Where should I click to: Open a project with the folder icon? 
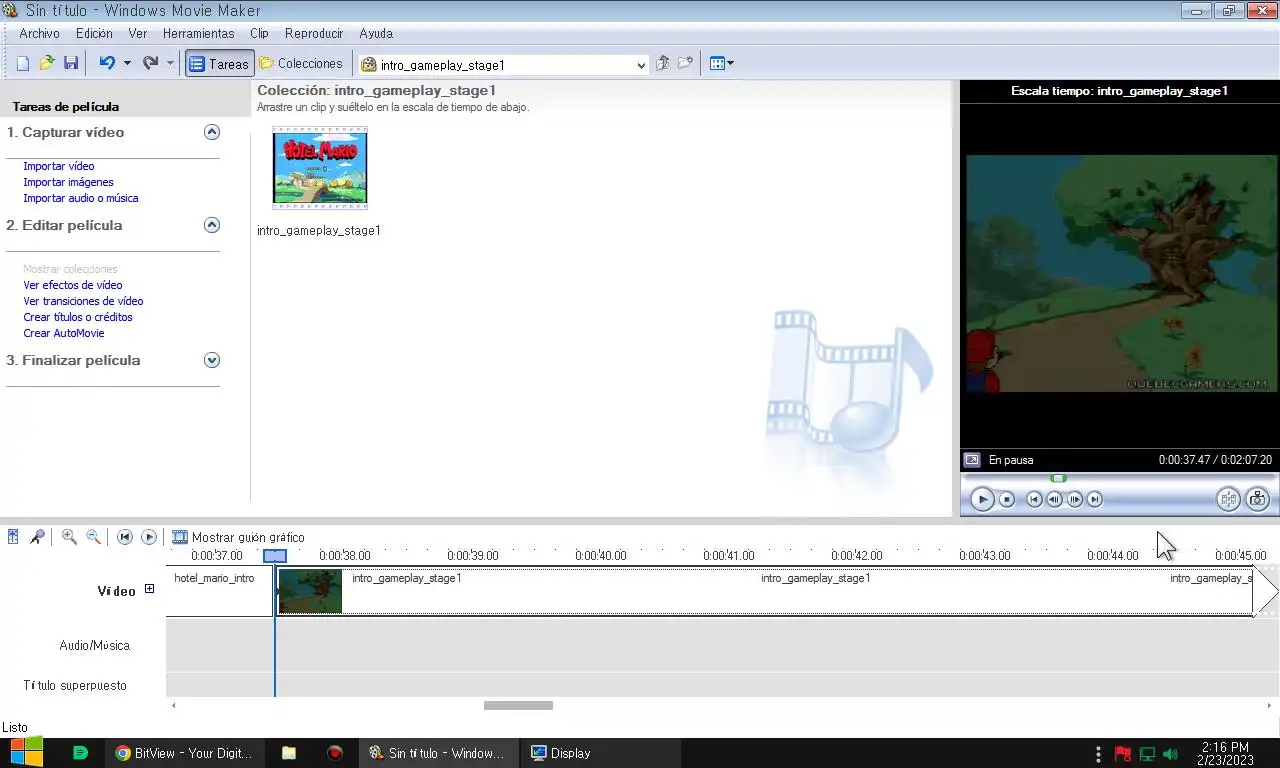click(x=47, y=63)
